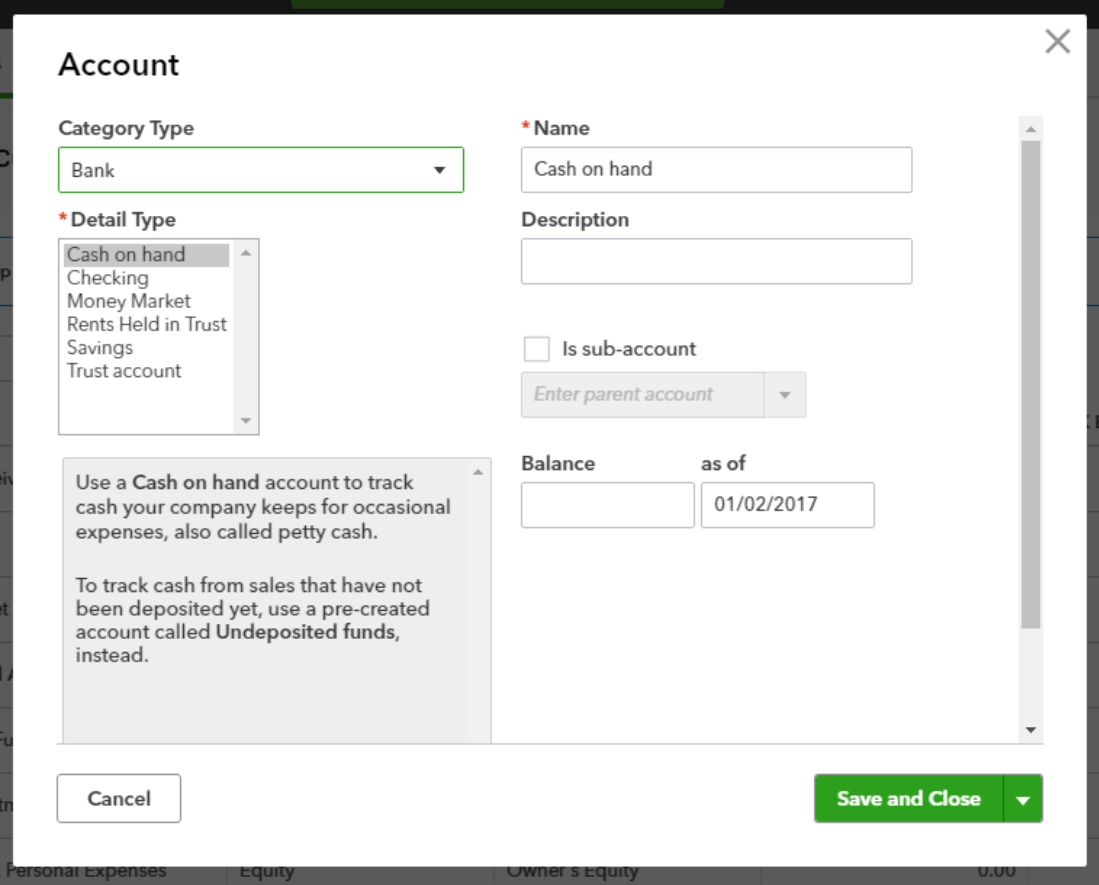The height and width of the screenshot is (885, 1099).
Task: Select Savings detail type
Action: click(99, 347)
